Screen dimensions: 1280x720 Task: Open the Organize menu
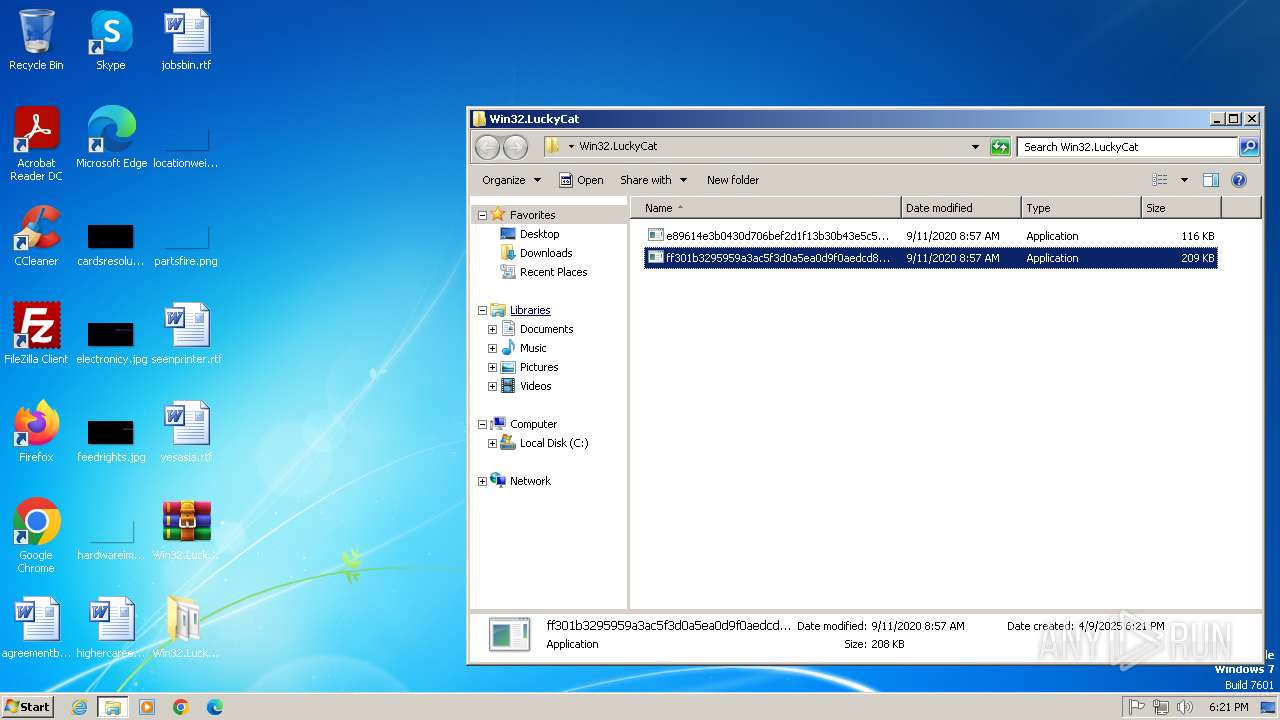pos(511,180)
